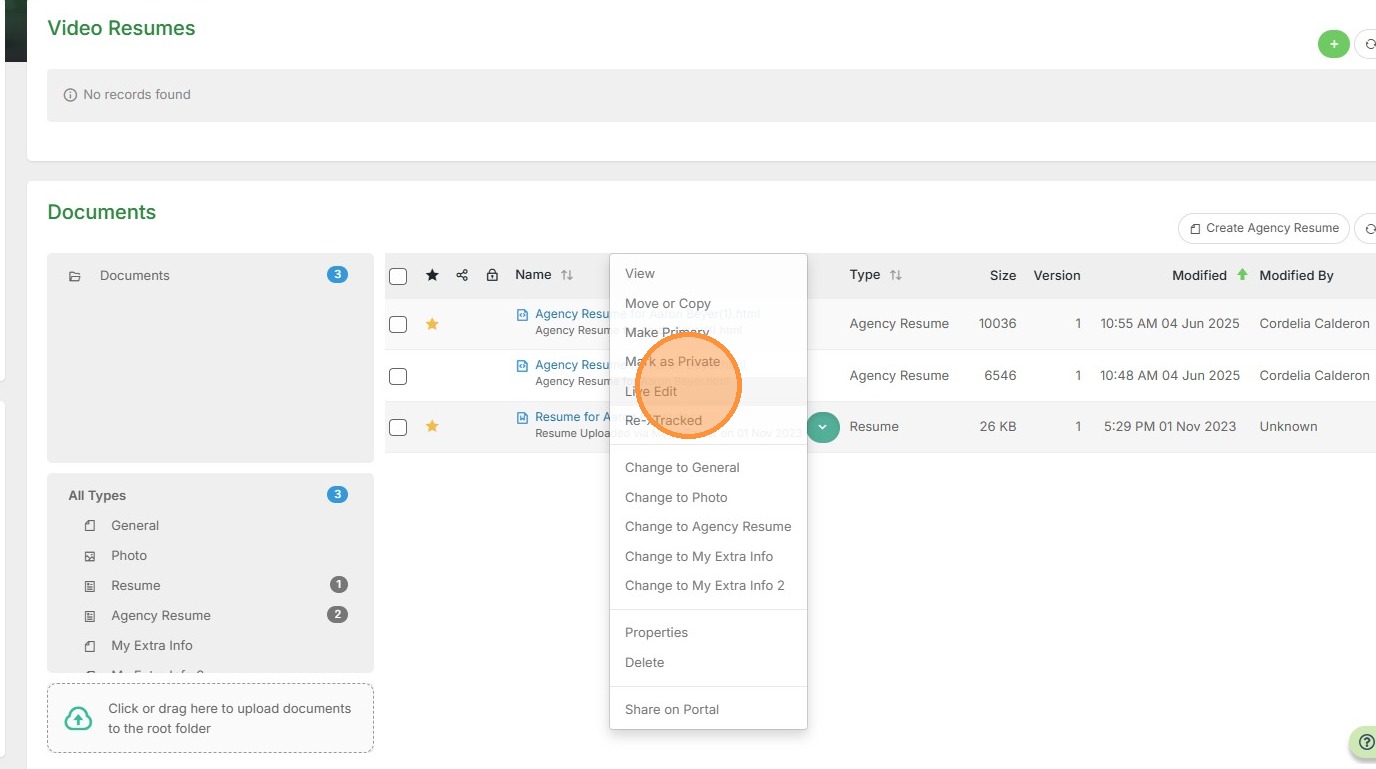Click the lock column header icon
The image size is (1376, 769).
coord(492,275)
